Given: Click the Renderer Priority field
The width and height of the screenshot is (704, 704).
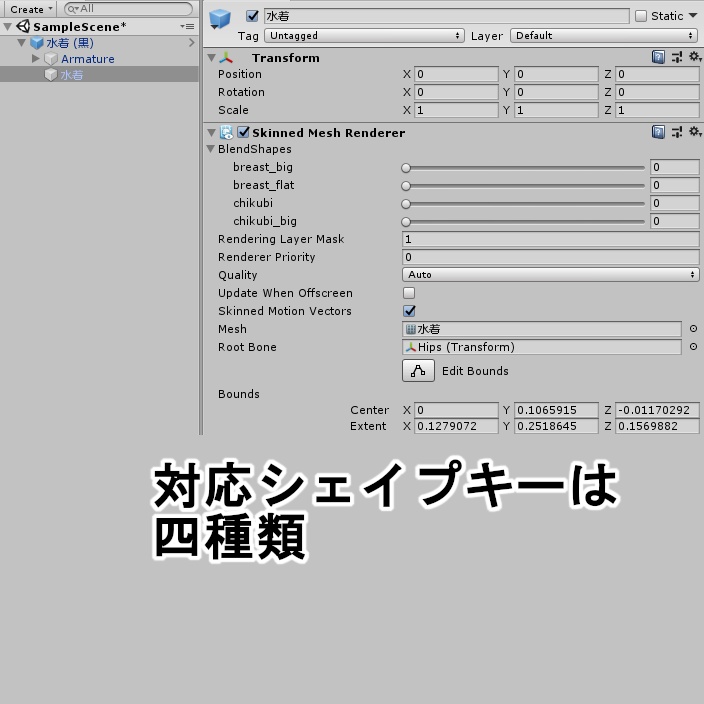Looking at the screenshot, I should (550, 257).
